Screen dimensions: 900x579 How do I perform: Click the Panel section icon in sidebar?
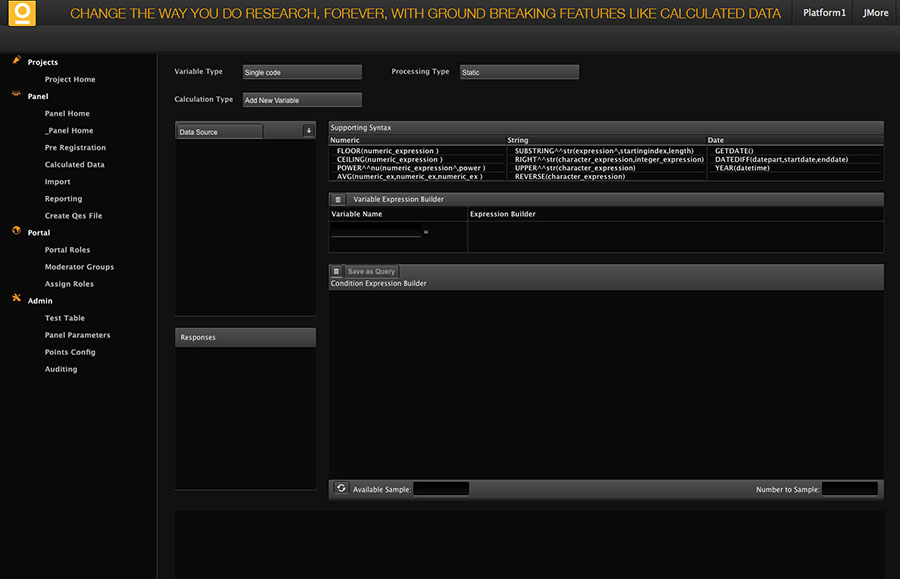17,96
